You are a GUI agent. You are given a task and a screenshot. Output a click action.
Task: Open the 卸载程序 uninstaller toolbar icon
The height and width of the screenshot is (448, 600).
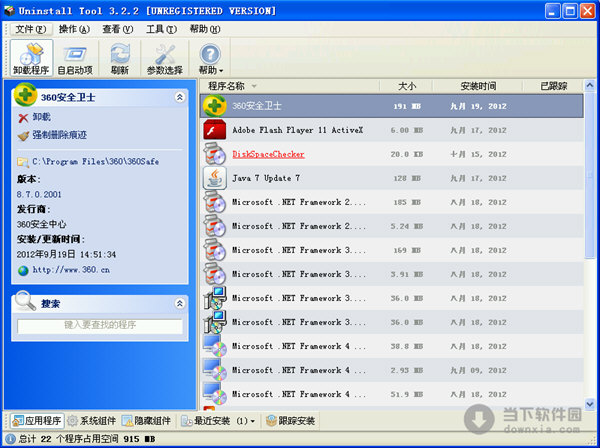(x=31, y=58)
